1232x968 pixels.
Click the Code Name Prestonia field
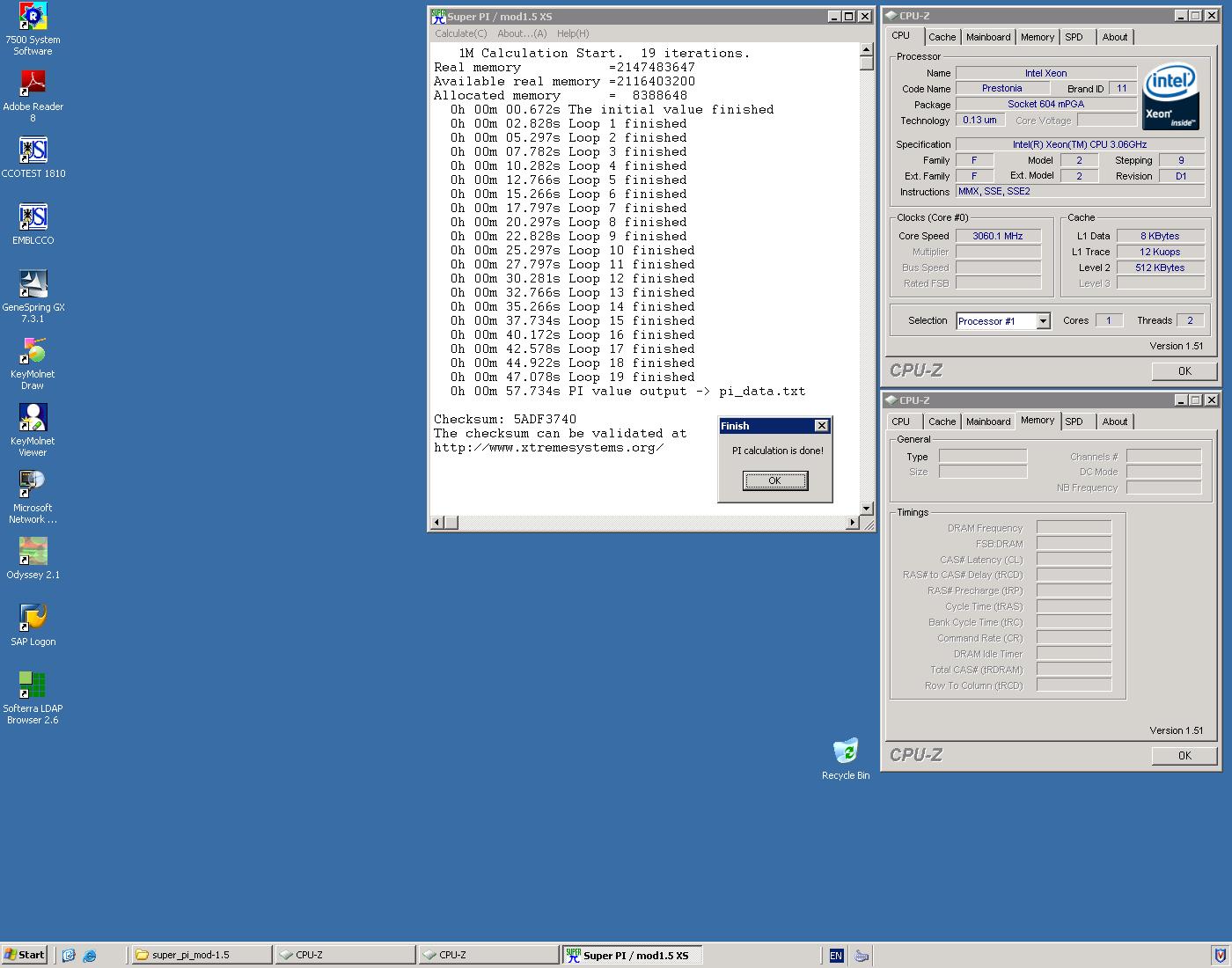point(1001,88)
